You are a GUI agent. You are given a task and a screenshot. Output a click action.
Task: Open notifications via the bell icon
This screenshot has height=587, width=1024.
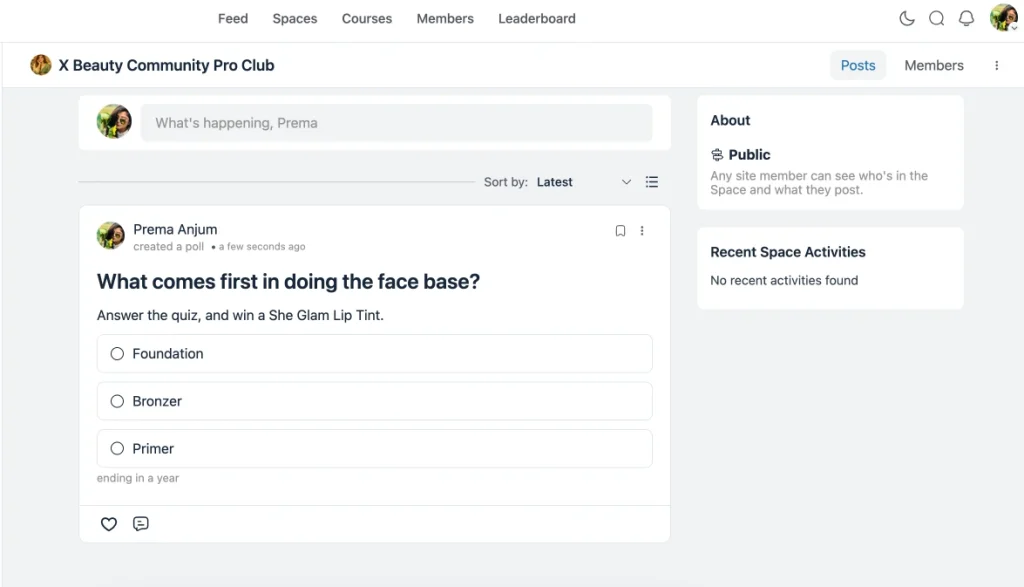tap(965, 18)
